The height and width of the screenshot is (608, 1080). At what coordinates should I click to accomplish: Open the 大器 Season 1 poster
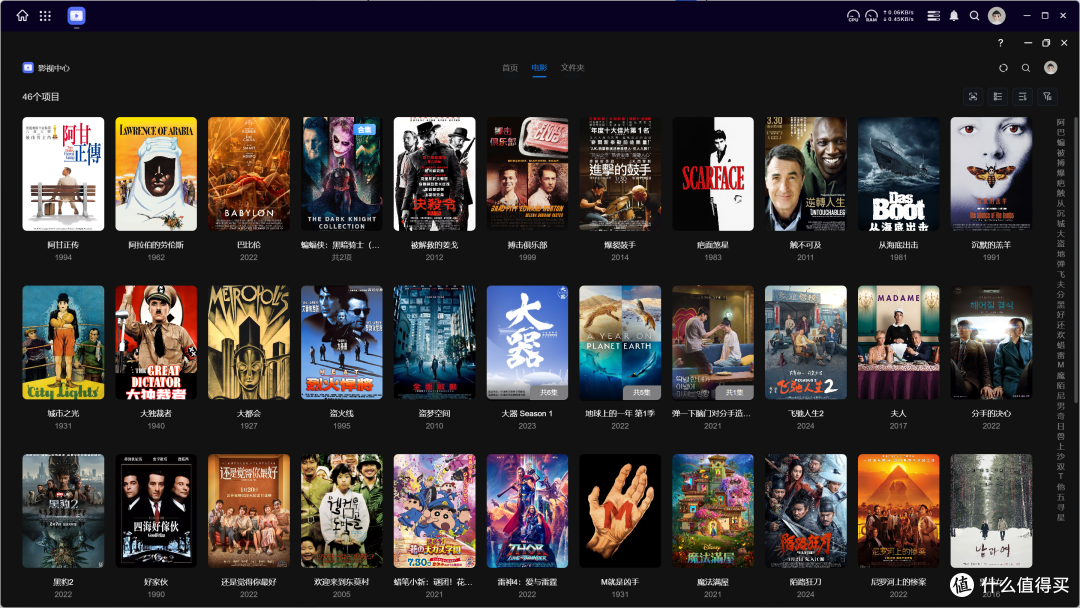click(528, 342)
